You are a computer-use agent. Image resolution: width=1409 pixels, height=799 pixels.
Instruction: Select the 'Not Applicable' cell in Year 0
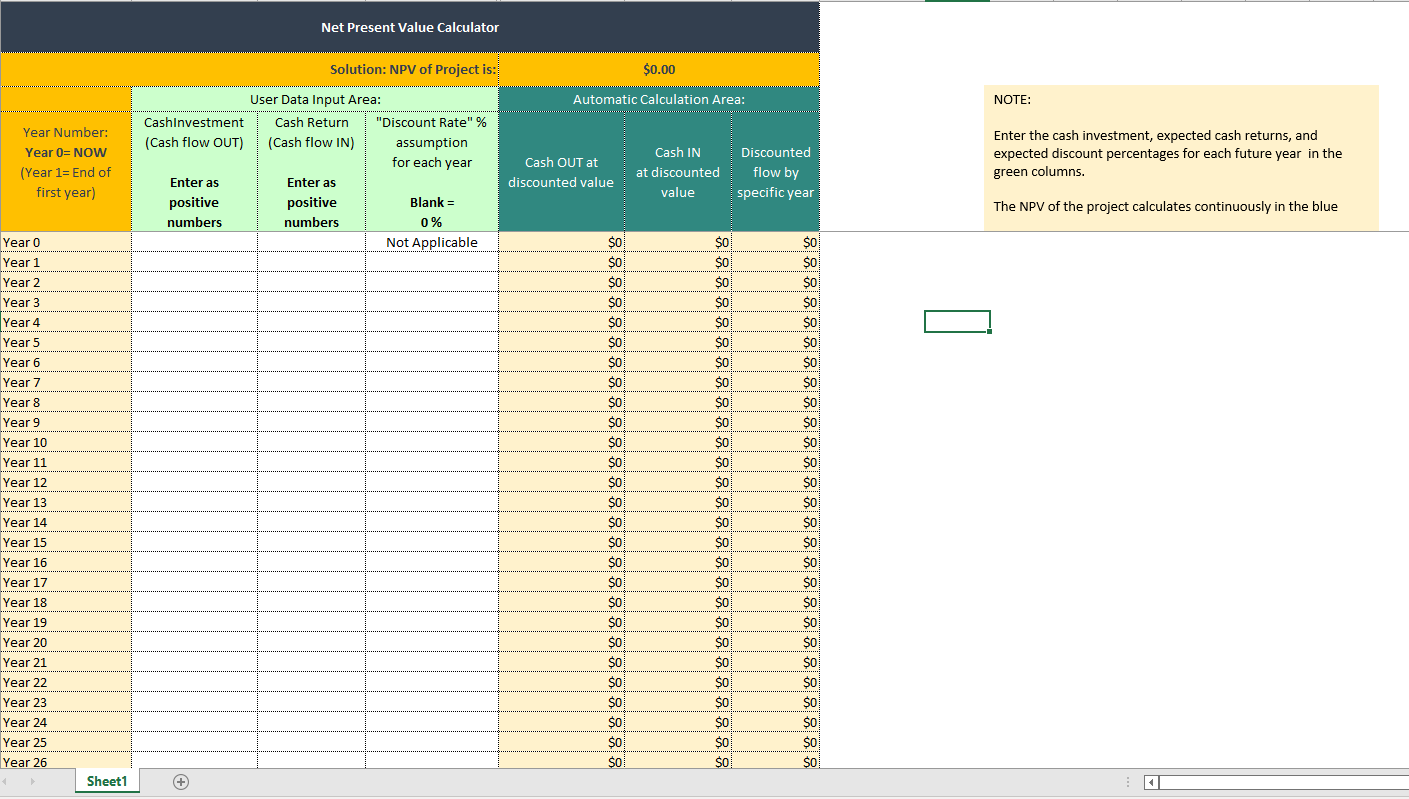pos(432,242)
